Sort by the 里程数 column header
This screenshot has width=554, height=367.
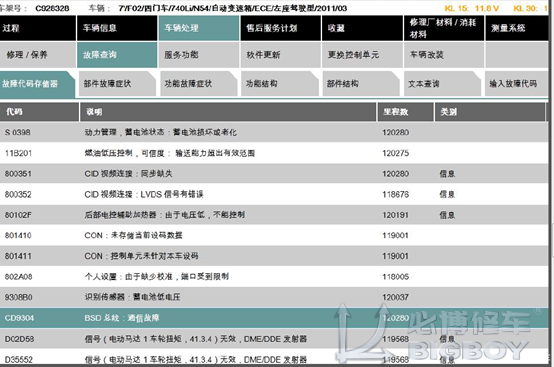coord(406,112)
